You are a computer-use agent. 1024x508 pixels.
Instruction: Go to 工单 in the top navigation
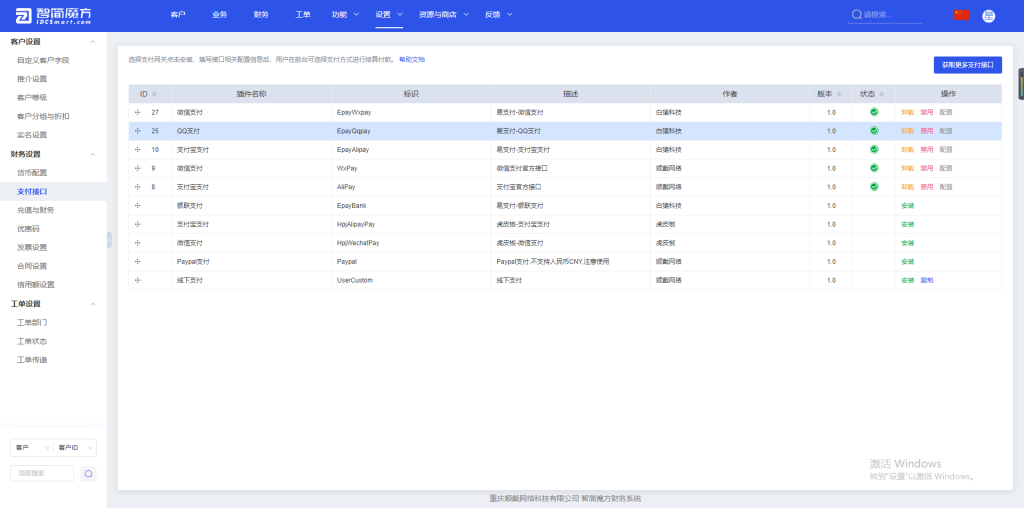303,14
